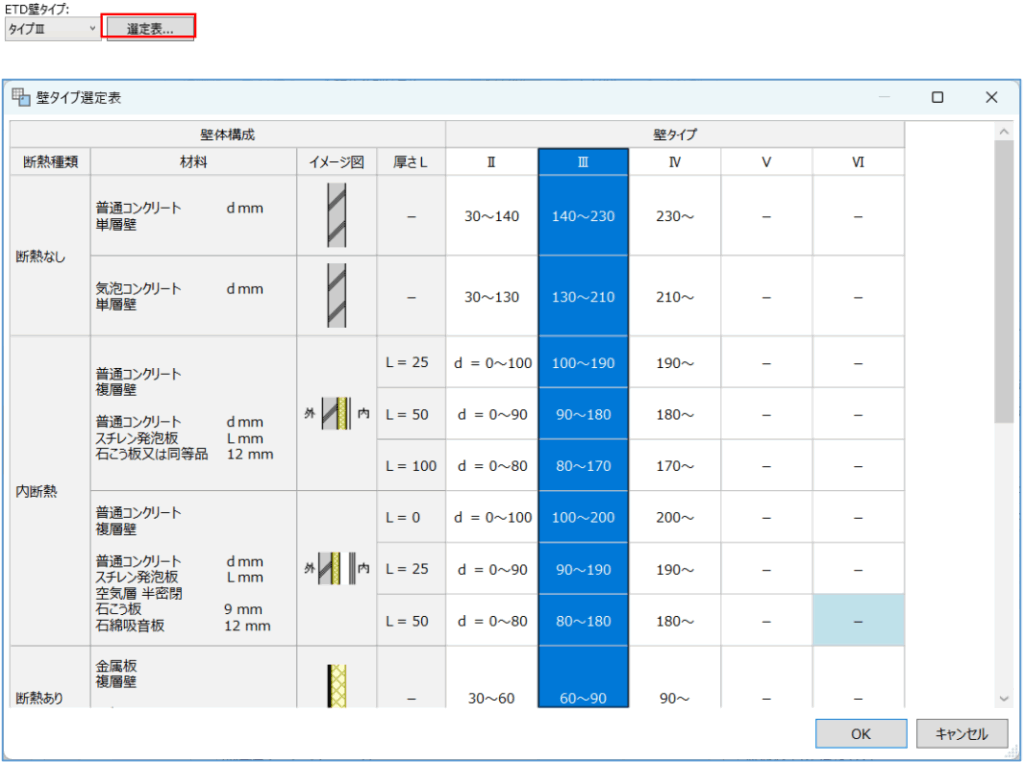Viewport: 1024px width, 763px height.
Task: Click the OK button
Action: (860, 734)
